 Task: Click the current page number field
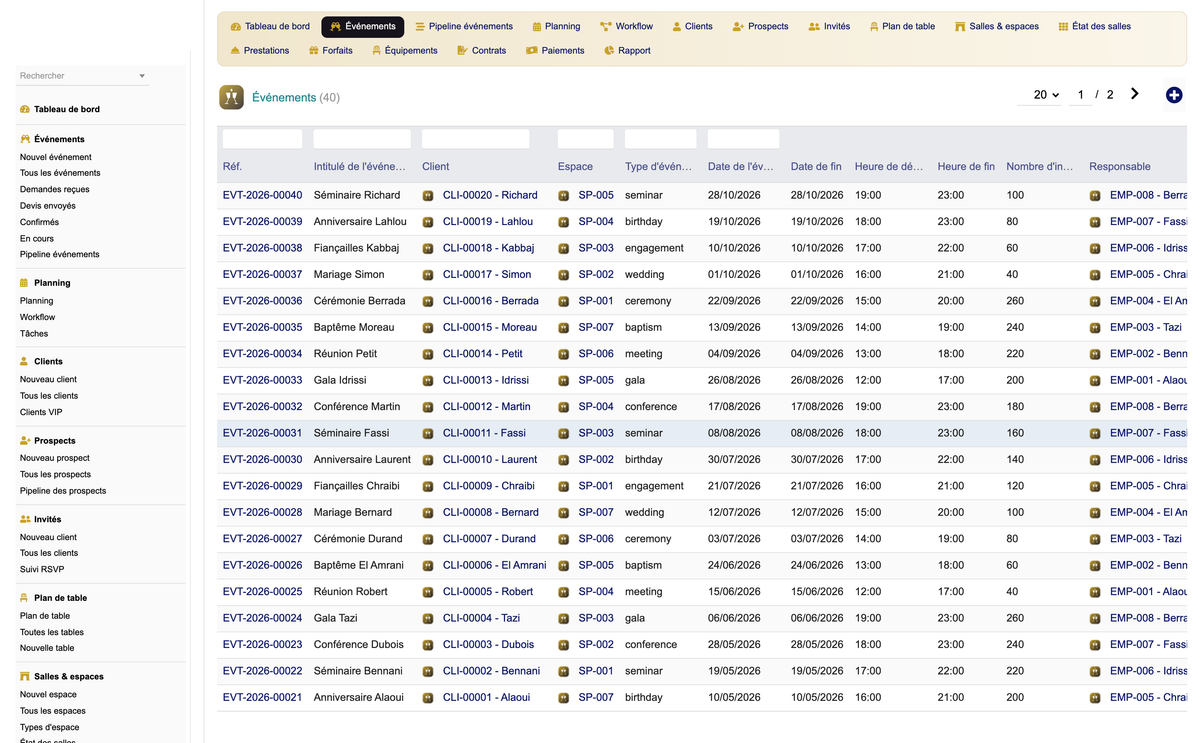[x=1080, y=95]
